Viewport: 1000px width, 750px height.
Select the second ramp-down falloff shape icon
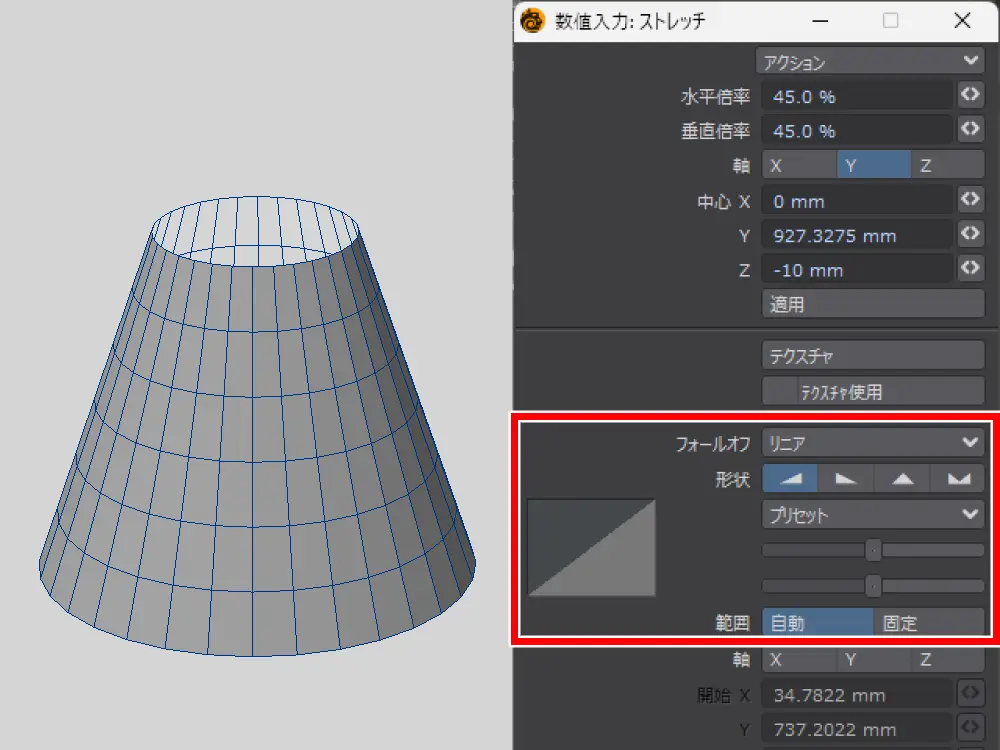[x=846, y=479]
